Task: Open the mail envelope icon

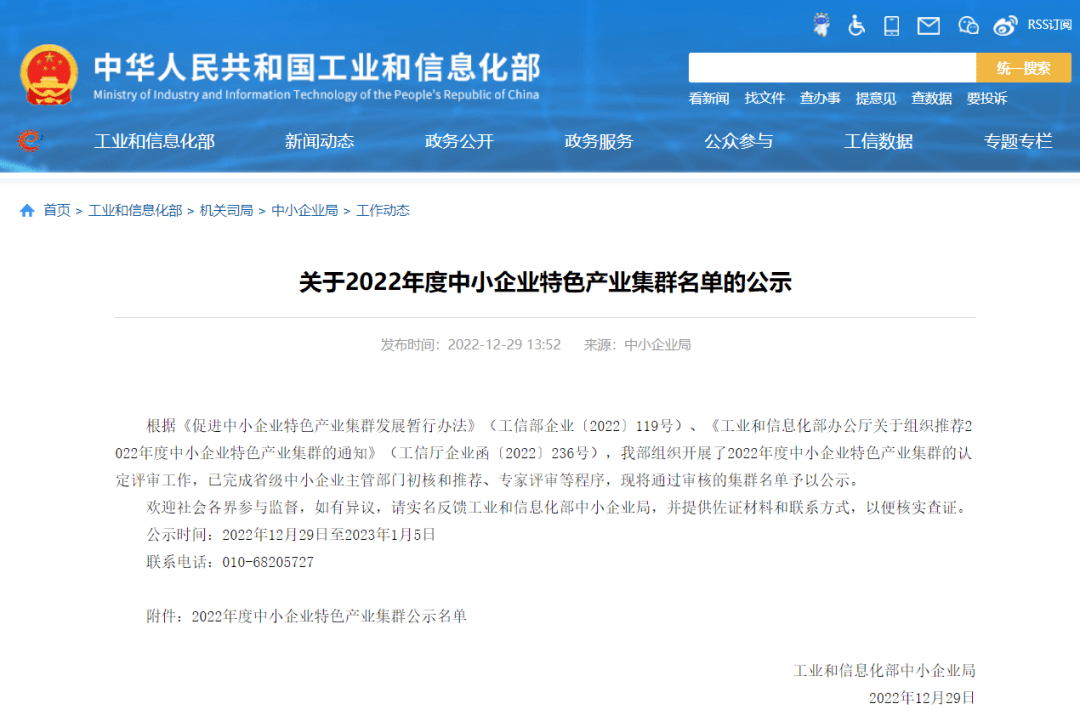Action: 928,26
